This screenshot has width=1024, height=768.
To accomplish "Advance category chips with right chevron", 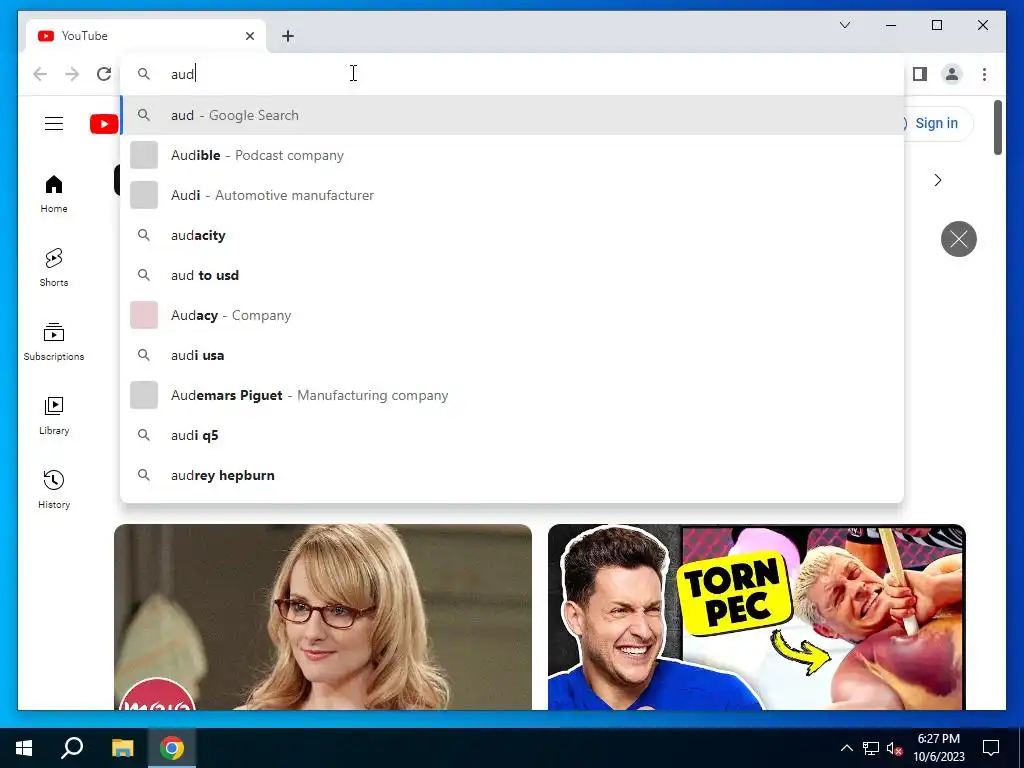I will (938, 180).
